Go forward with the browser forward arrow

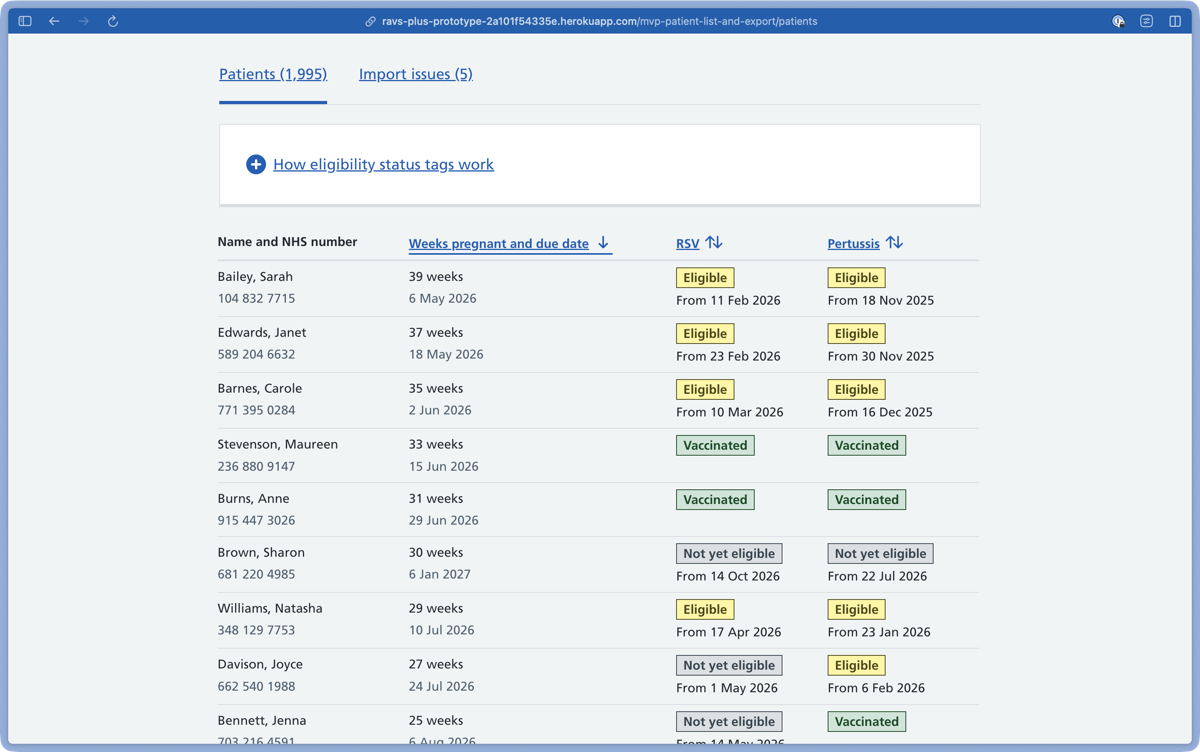tap(84, 21)
